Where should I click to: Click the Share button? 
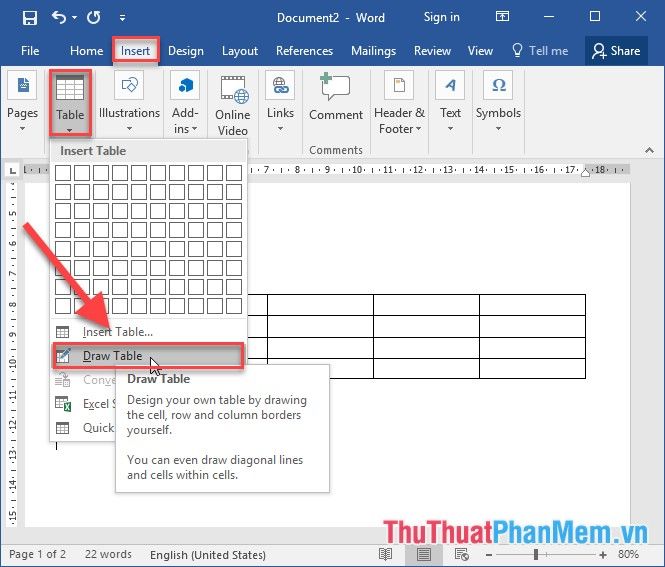point(616,51)
